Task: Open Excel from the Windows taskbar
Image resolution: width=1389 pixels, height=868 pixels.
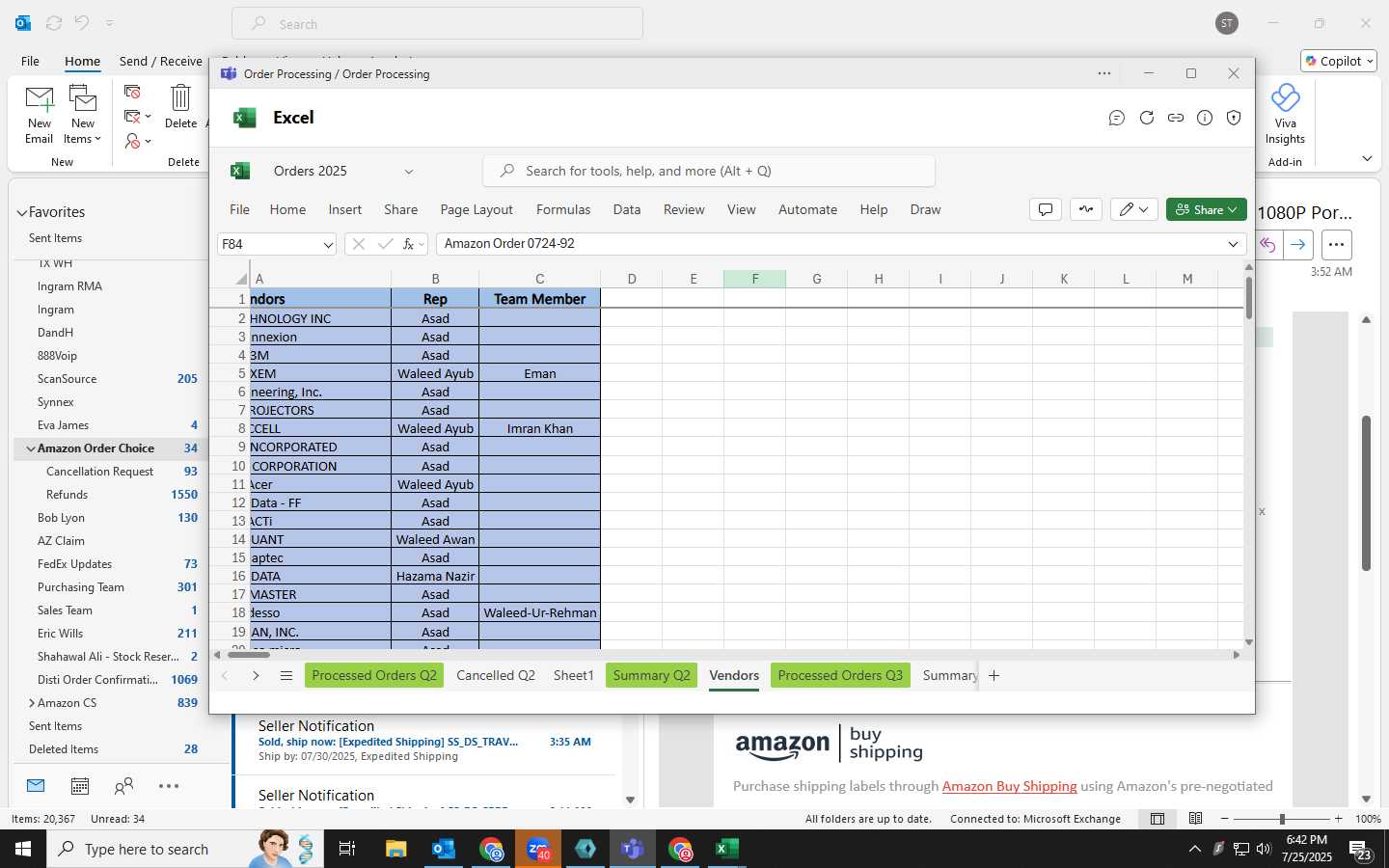Action: [x=726, y=849]
